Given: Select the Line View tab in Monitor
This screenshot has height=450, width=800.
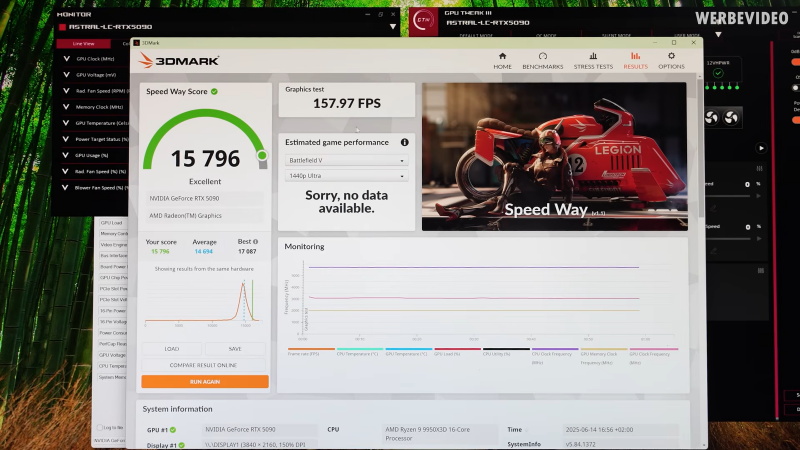Looking at the screenshot, I should pos(83,43).
